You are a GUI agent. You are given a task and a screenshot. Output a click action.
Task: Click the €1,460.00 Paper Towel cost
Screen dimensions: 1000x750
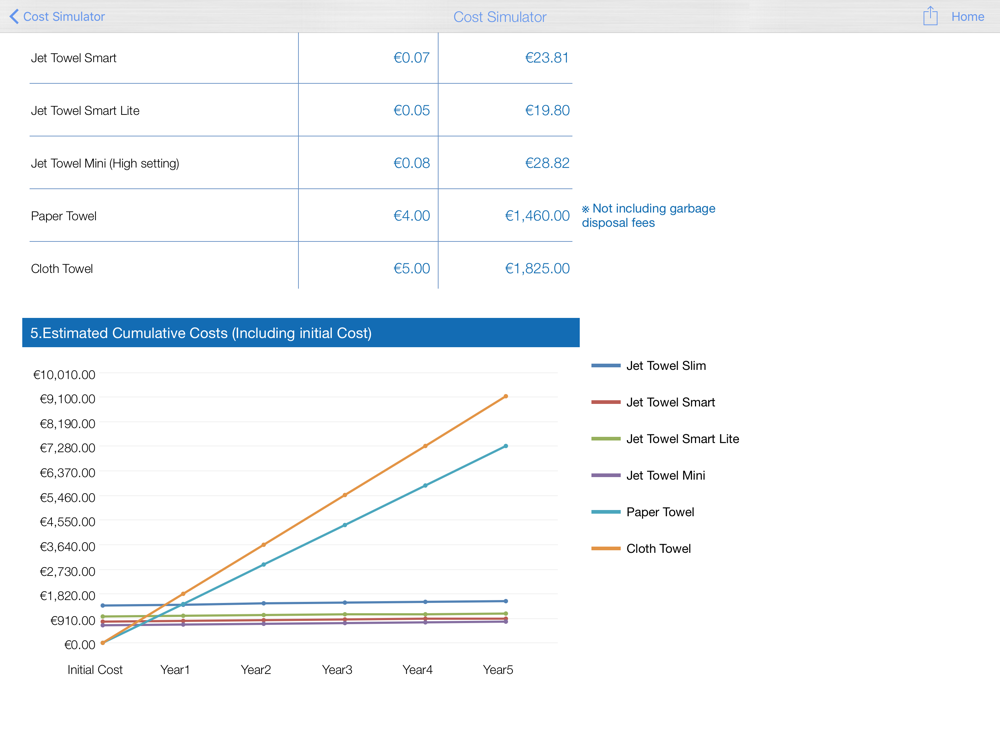(x=537, y=216)
